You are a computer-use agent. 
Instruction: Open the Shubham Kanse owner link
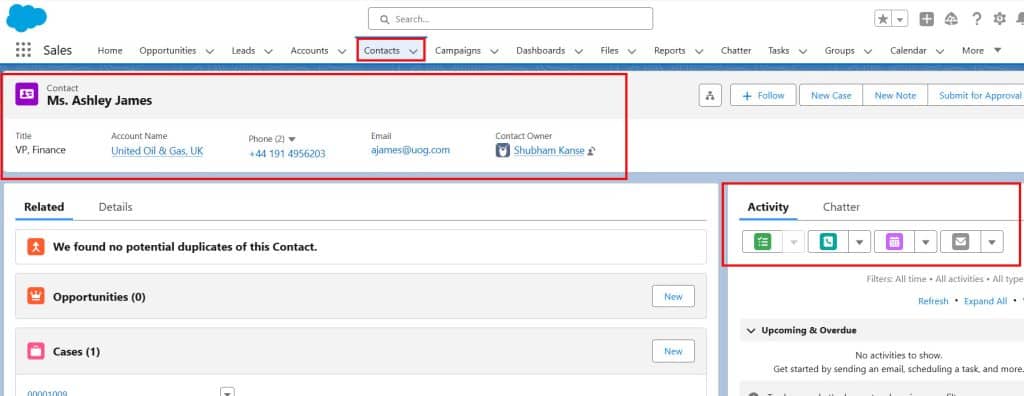(549, 151)
